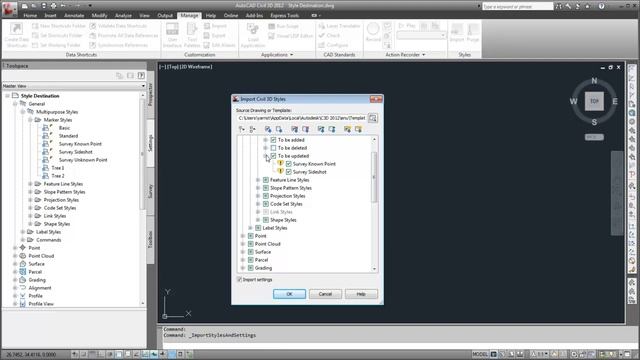Uncheck the To be updated checkbox

click(x=273, y=156)
